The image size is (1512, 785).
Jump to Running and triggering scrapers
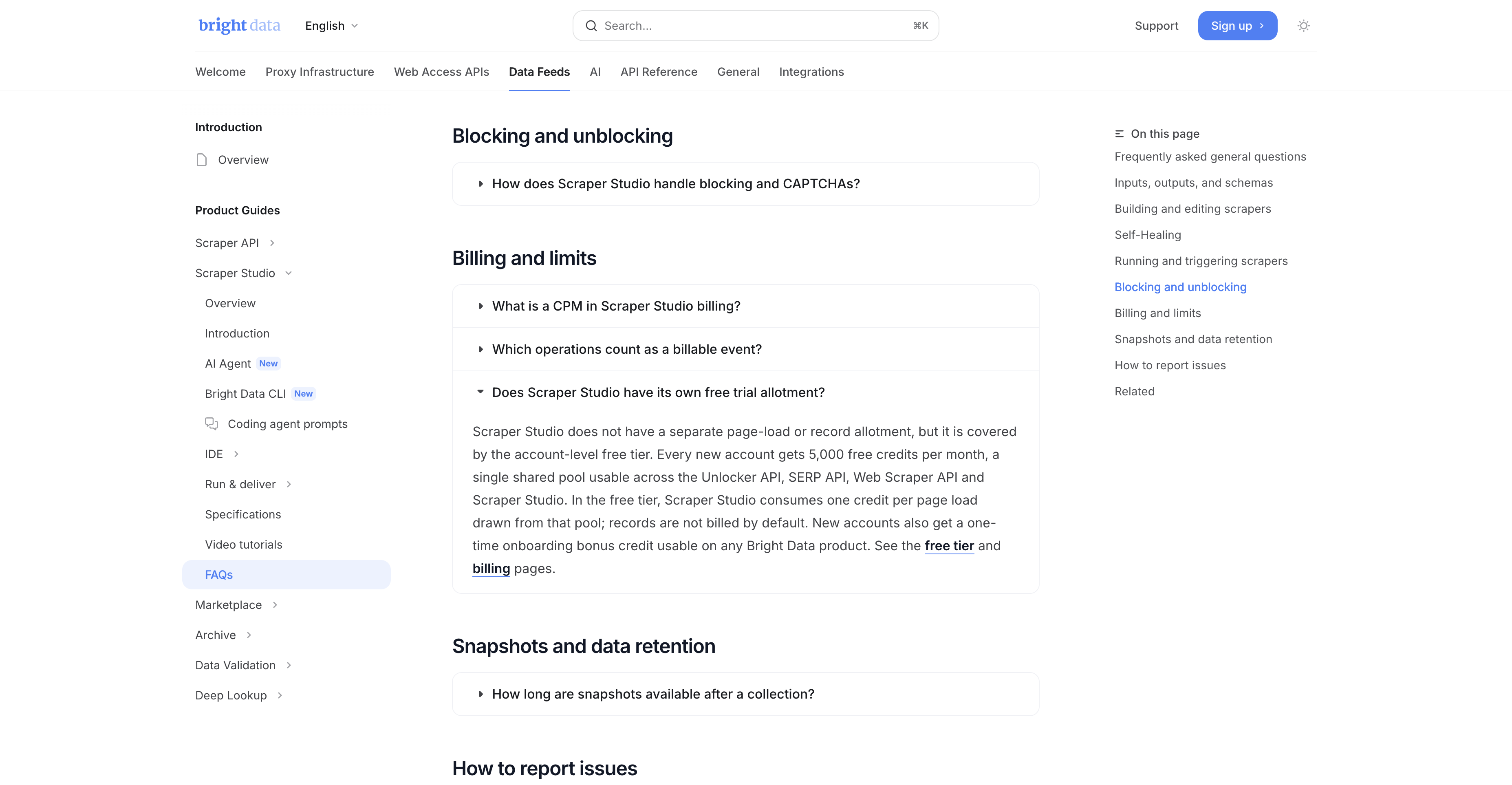pos(1201,261)
